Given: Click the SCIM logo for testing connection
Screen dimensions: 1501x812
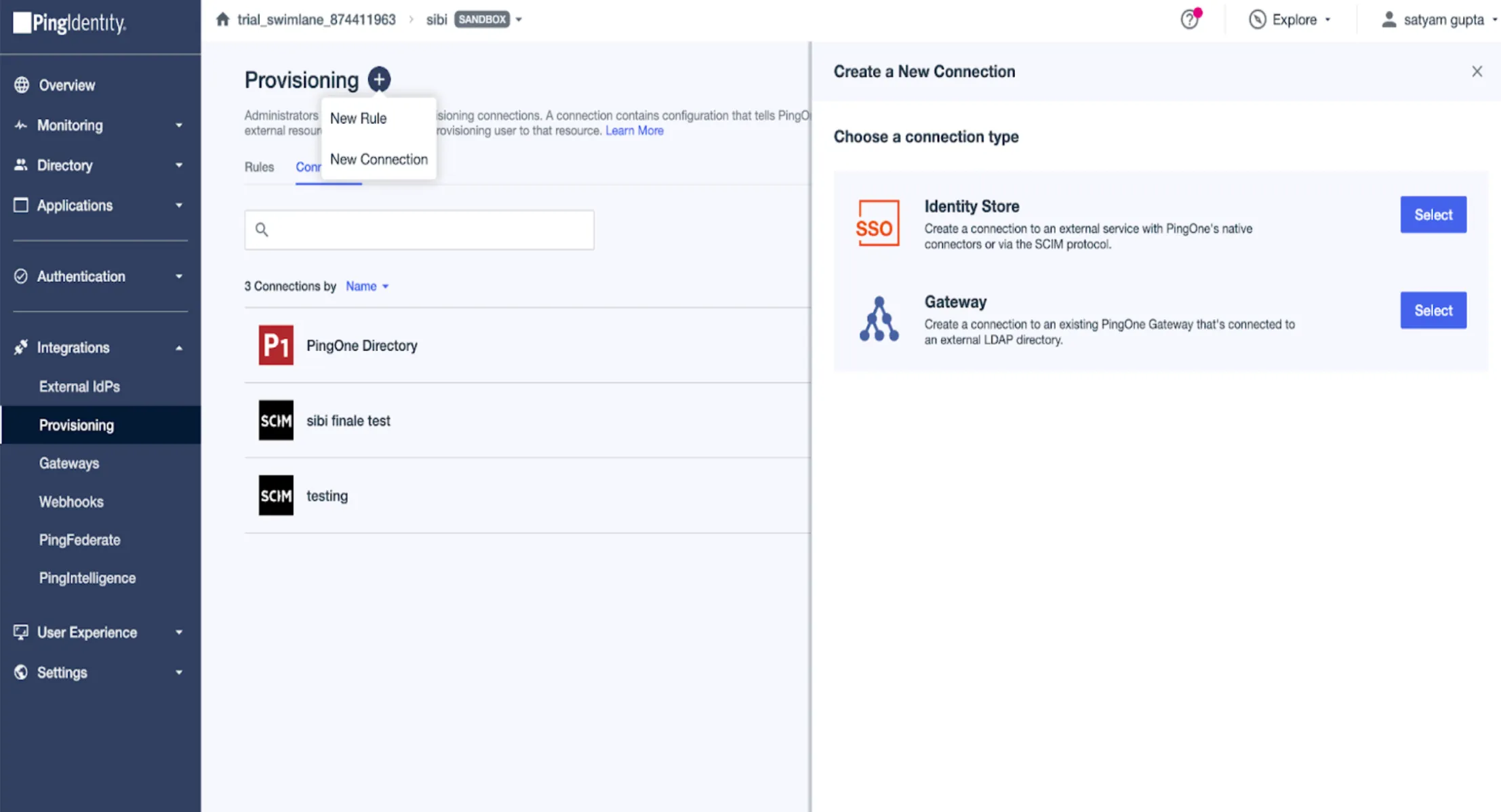Looking at the screenshot, I should 276,495.
